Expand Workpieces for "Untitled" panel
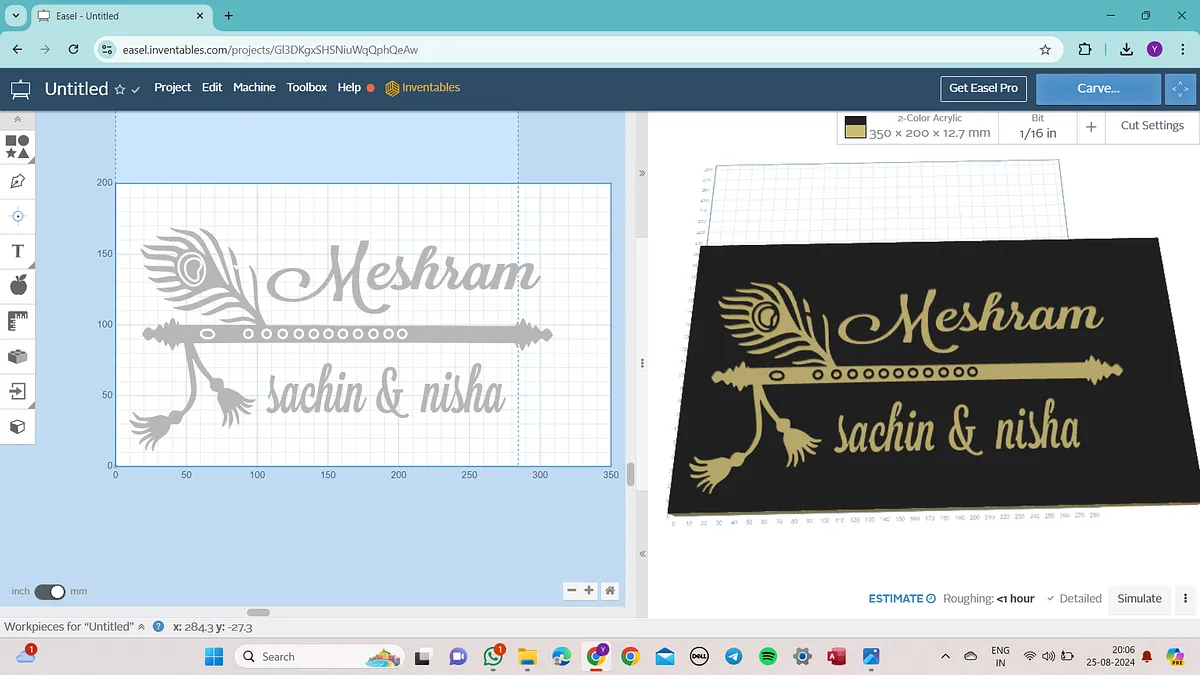1200x675 pixels. pyautogui.click(x=141, y=627)
